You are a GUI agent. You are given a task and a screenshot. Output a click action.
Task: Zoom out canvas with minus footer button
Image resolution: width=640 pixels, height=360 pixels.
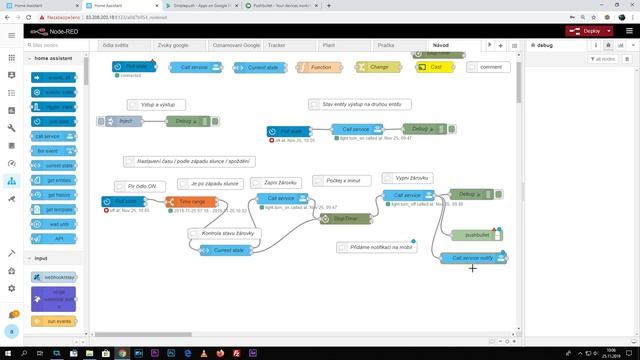coord(500,341)
